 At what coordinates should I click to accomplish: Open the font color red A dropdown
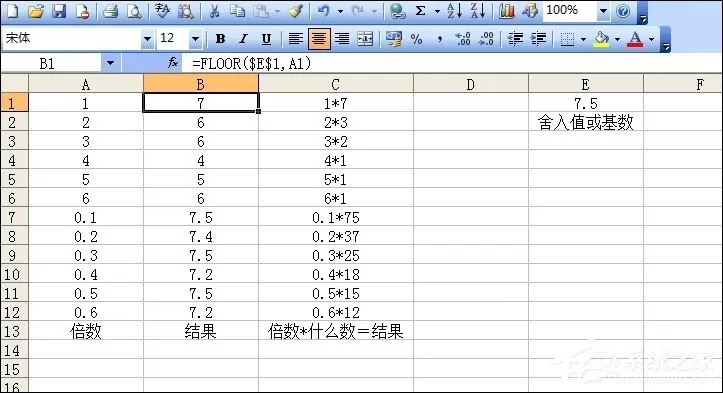[x=651, y=39]
